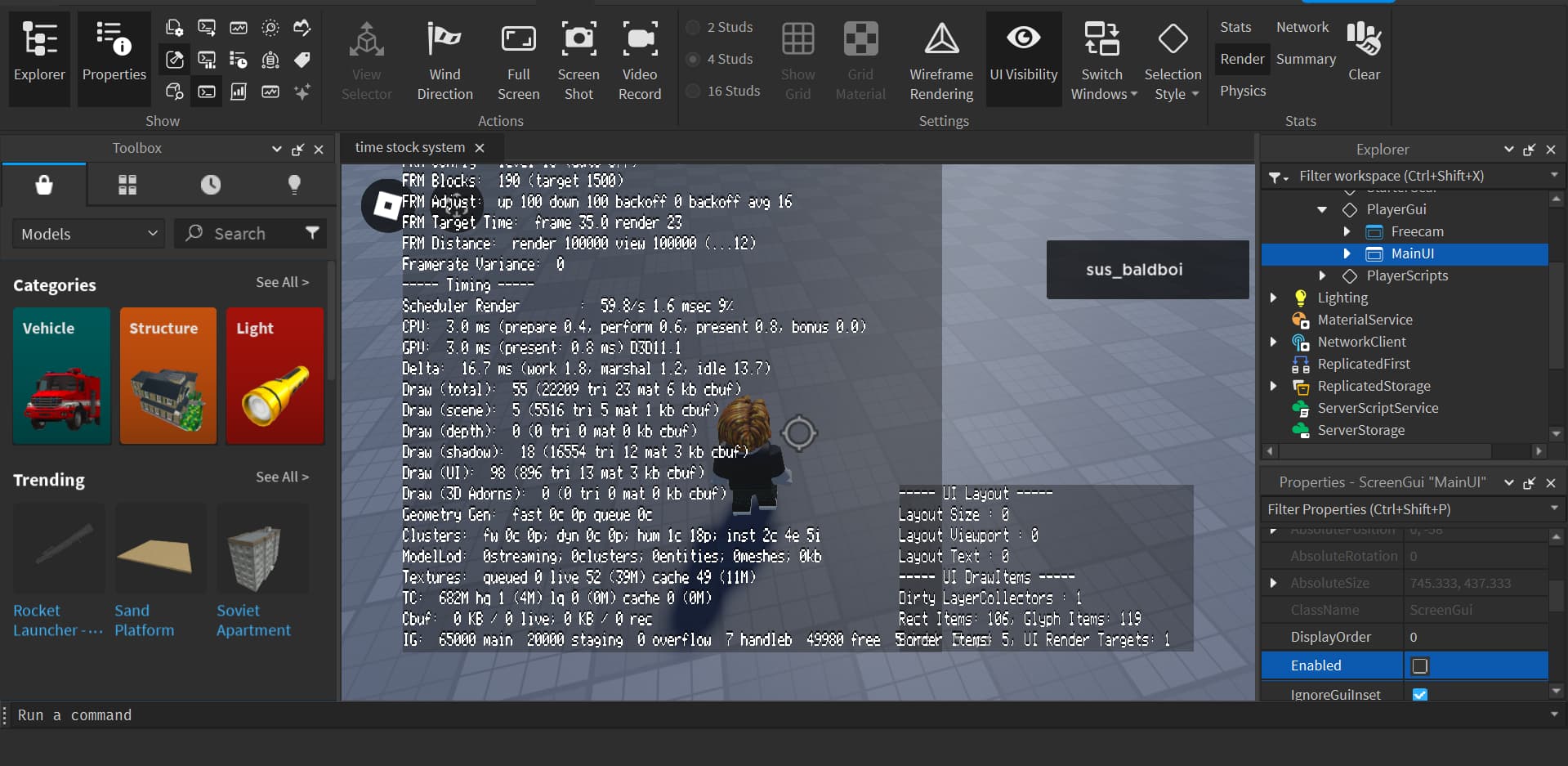Switch to the time stock system tab
Image resolution: width=1568 pixels, height=766 pixels.
(x=410, y=148)
